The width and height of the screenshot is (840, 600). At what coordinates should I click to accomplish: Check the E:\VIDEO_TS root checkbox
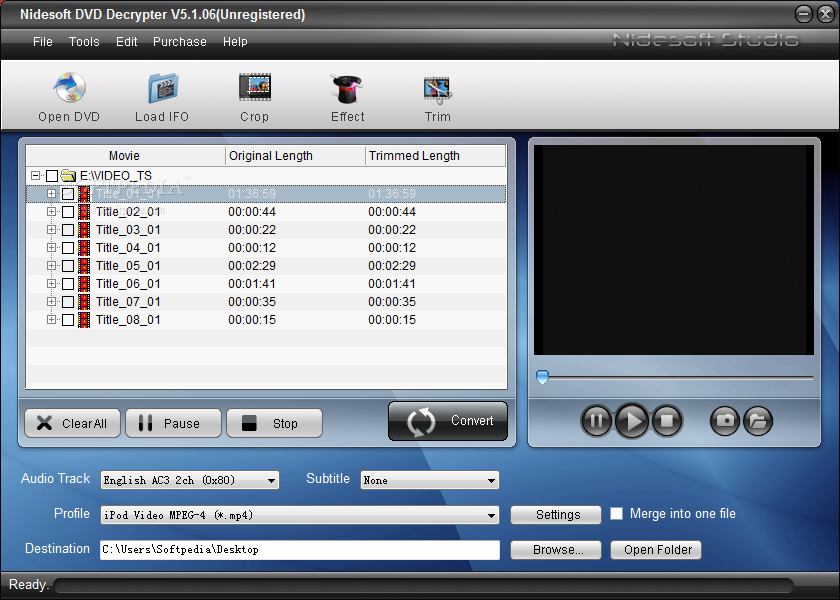point(51,176)
